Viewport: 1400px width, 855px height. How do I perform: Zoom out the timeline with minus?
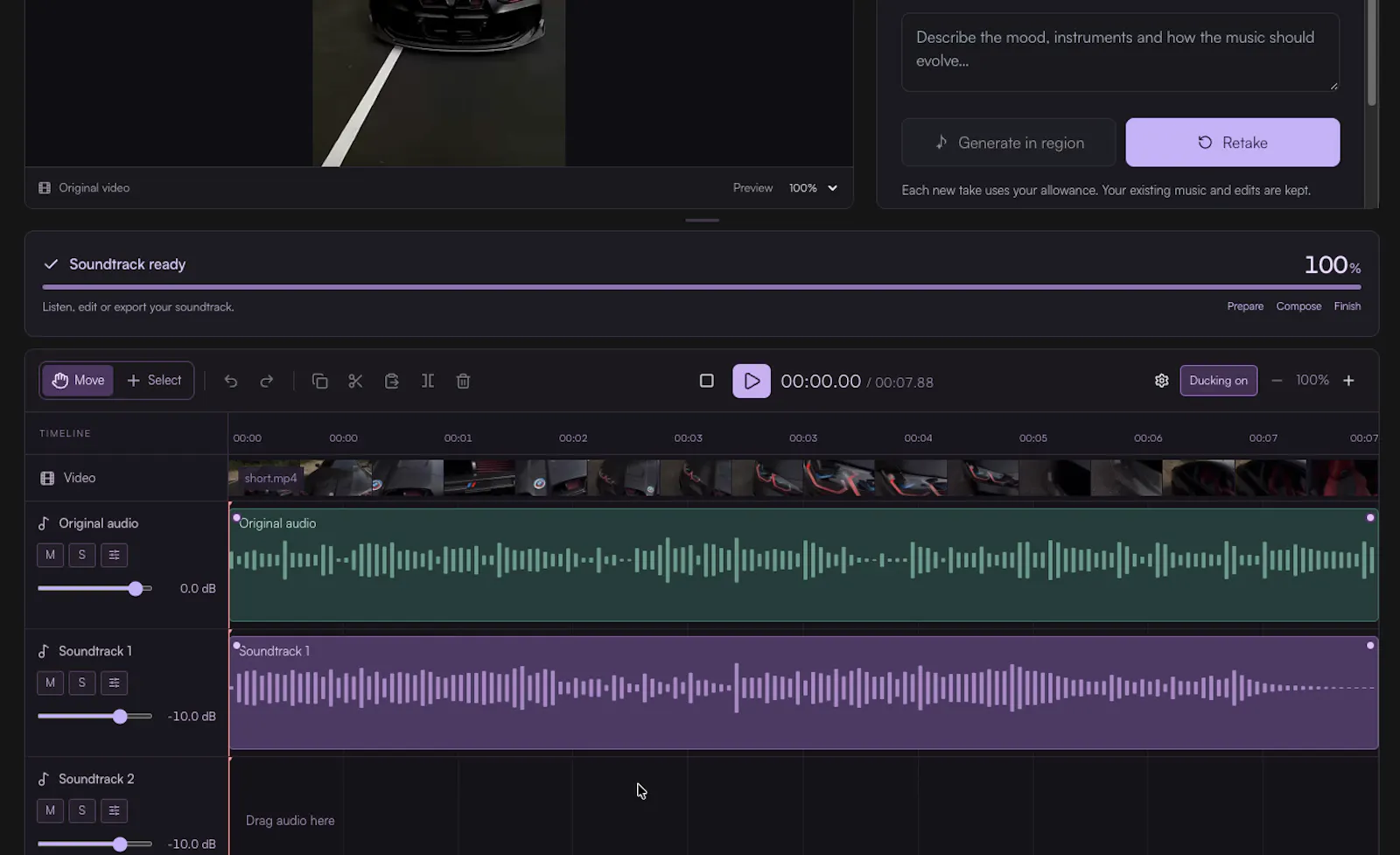[1277, 381]
